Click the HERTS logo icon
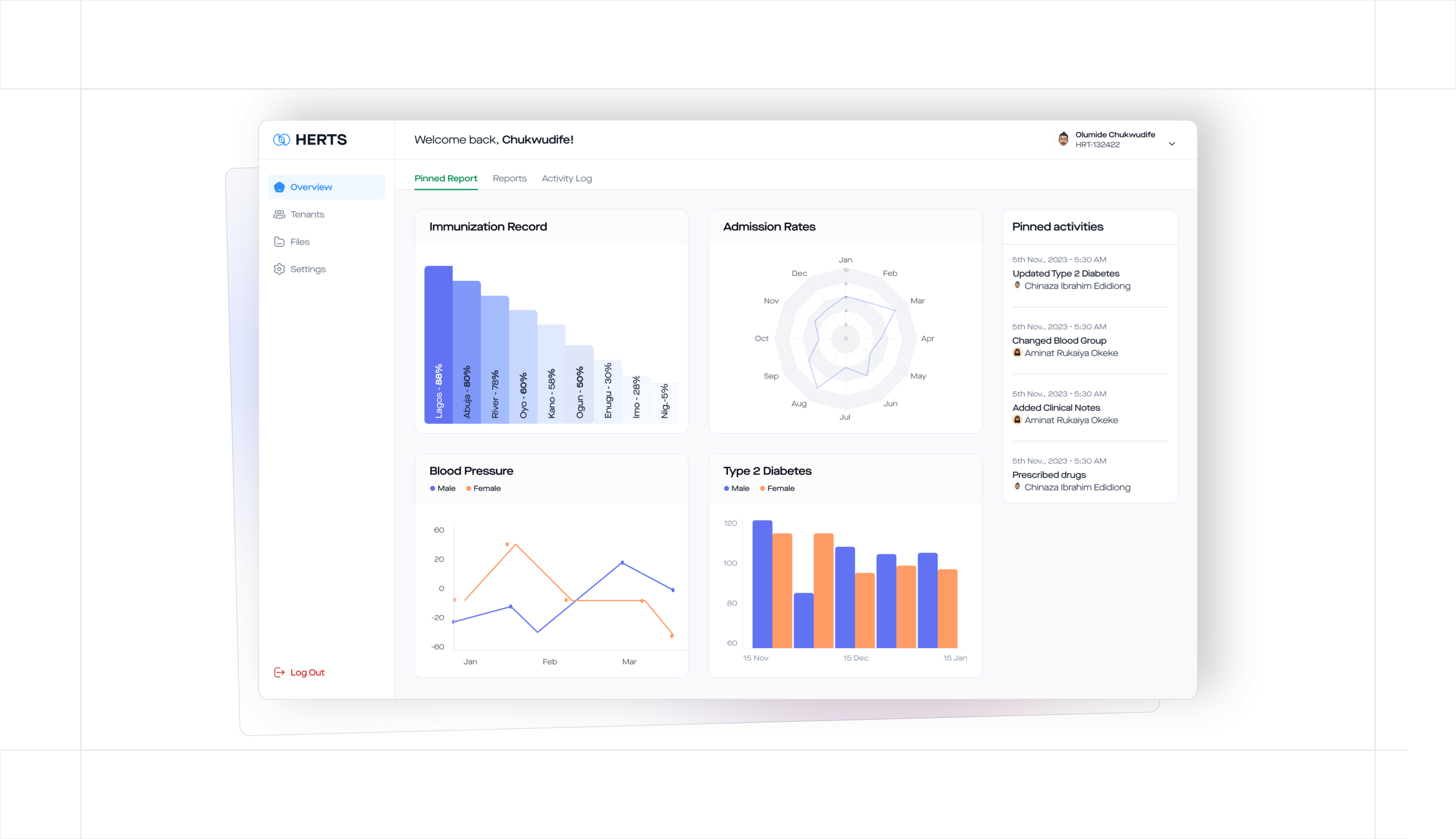Screen dimensions: 1456x839 click(281, 139)
